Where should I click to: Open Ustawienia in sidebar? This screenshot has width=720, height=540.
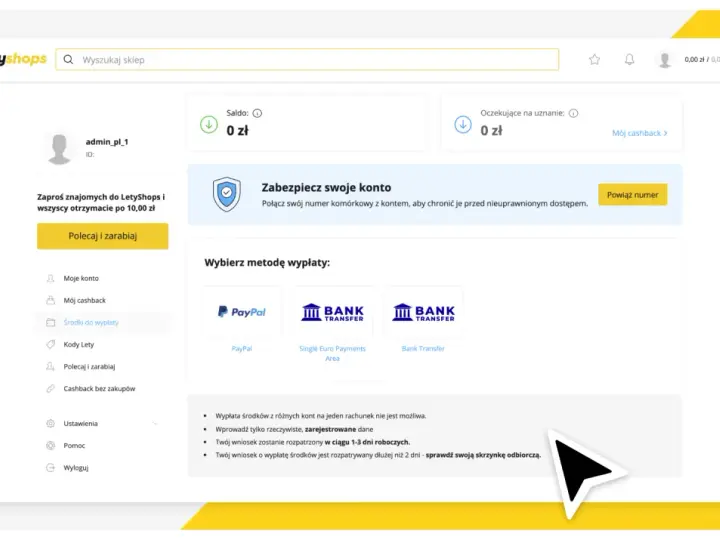(80, 423)
